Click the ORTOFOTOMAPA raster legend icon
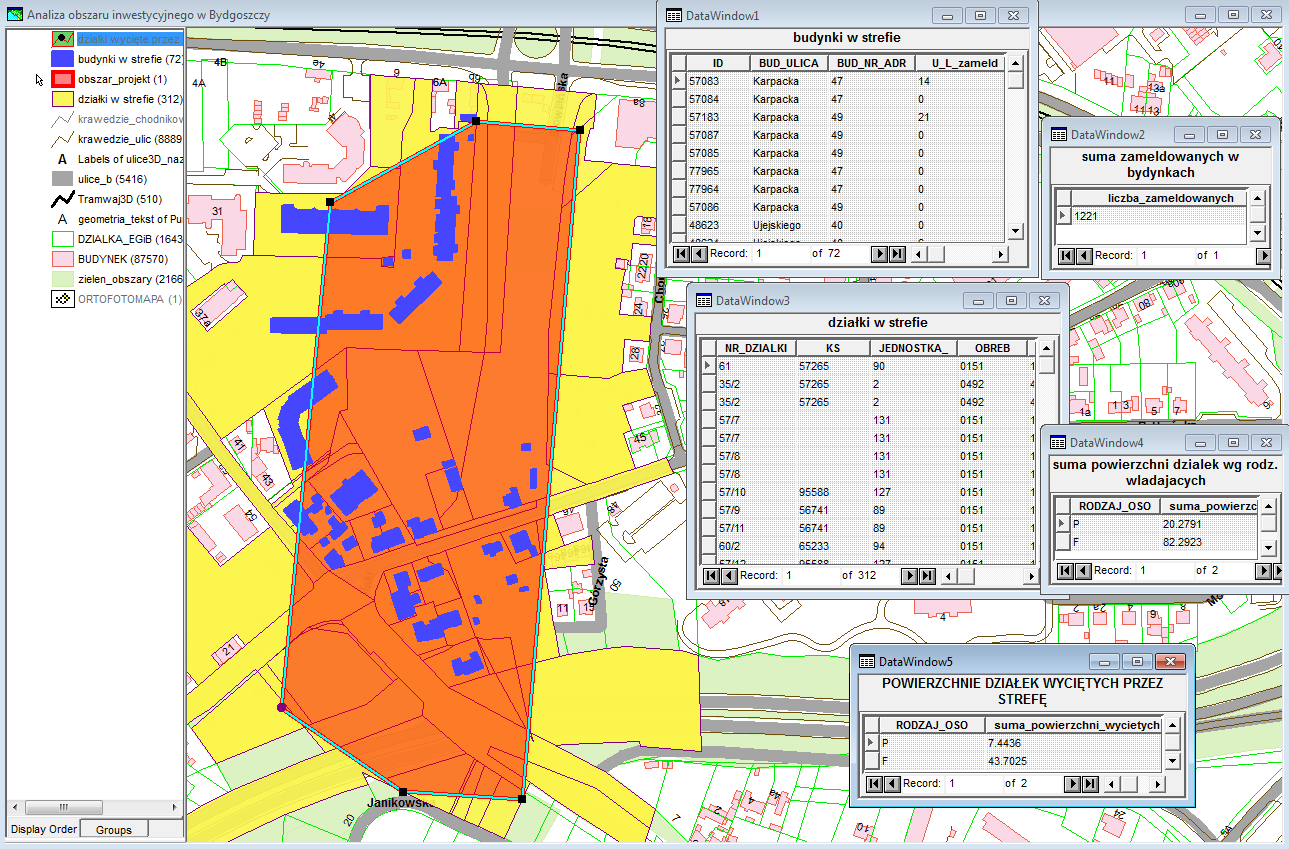The image size is (1289, 849). coord(62,299)
